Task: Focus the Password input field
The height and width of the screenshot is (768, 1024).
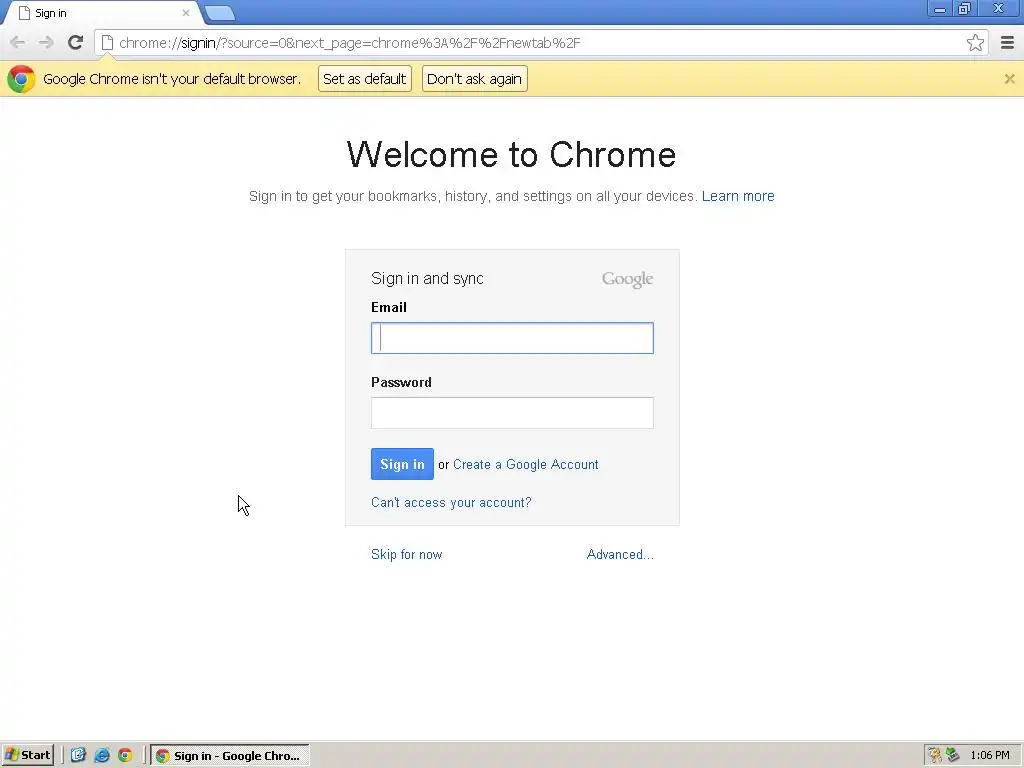Action: click(x=512, y=413)
